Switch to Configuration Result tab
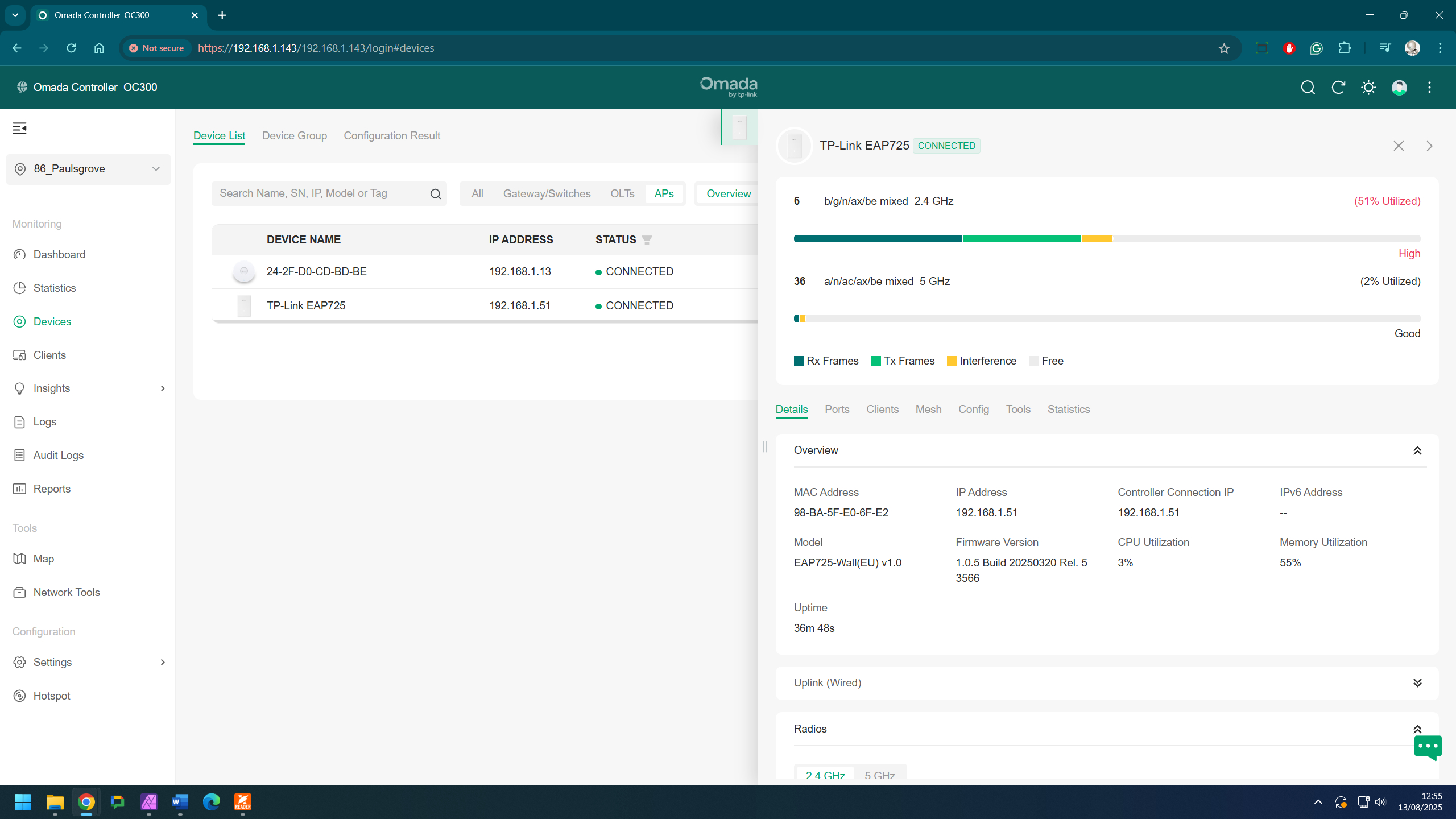Screen dimensions: 1456x819 [392, 135]
